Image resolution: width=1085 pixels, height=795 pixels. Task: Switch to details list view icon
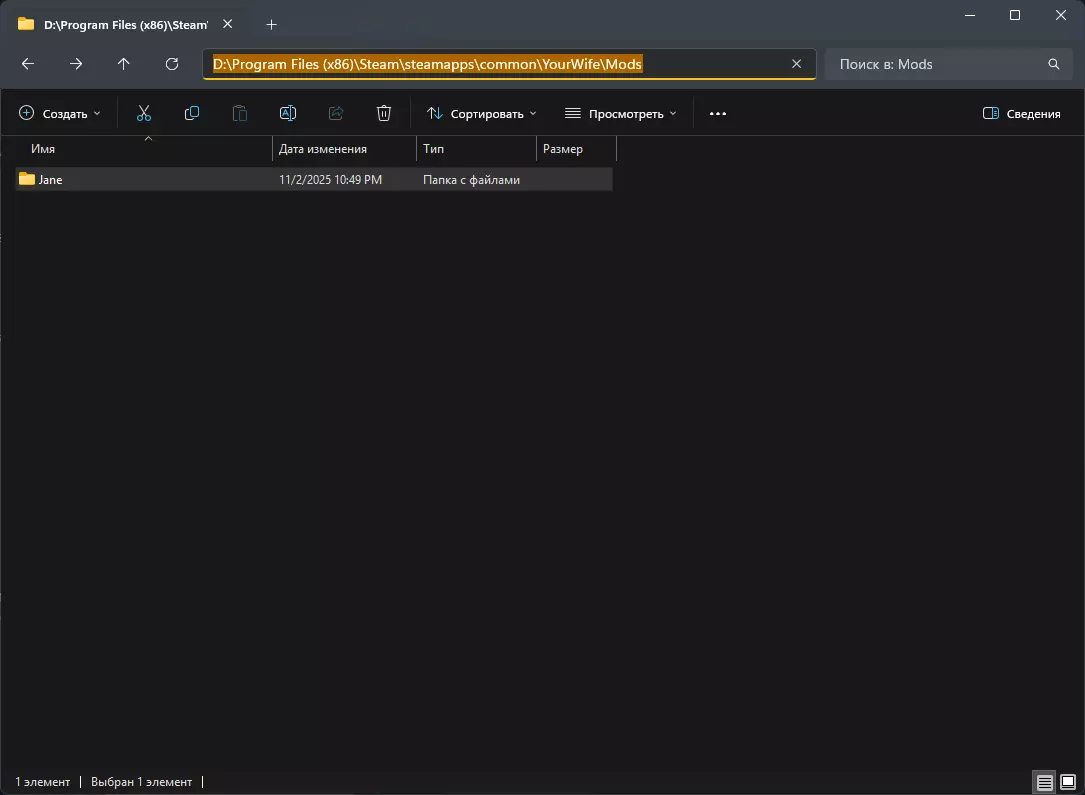(1044, 782)
